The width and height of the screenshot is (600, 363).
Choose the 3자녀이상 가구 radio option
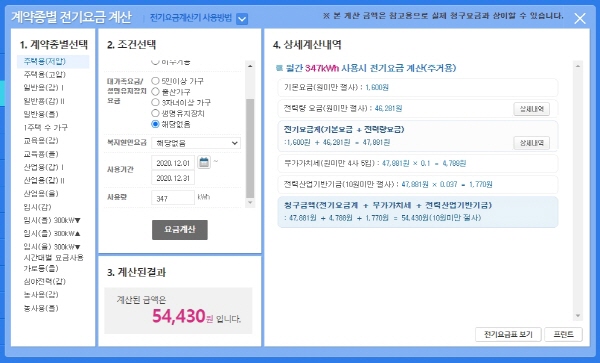click(x=155, y=103)
